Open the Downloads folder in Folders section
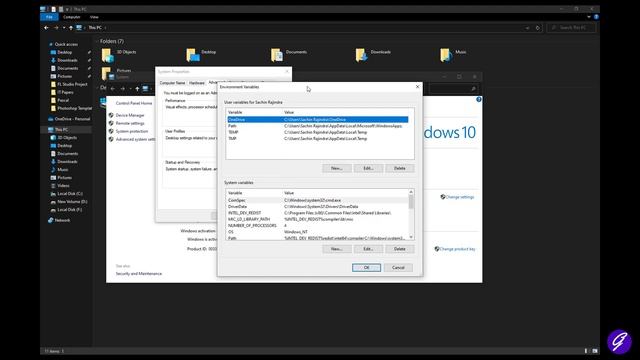This screenshot has width=640, height=360. [373, 55]
